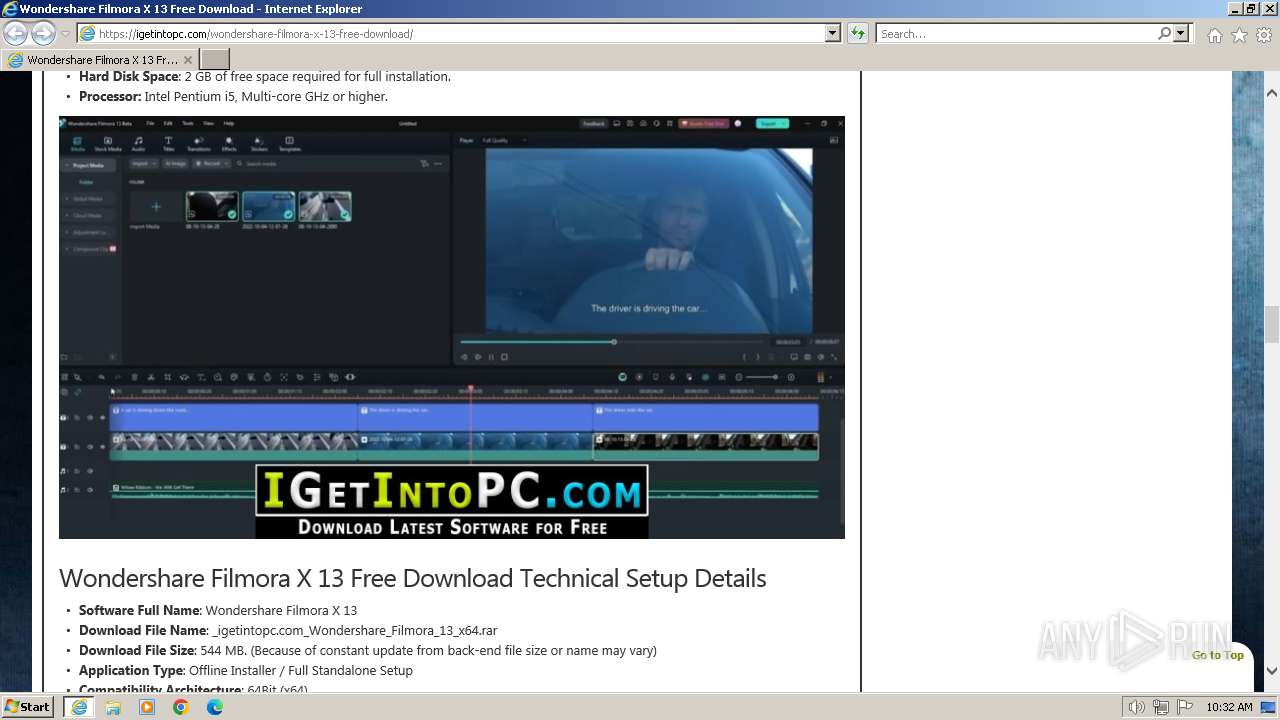Image resolution: width=1280 pixels, height=720 pixels.
Task: Click the scrollbar down arrow
Action: (x=1272, y=671)
